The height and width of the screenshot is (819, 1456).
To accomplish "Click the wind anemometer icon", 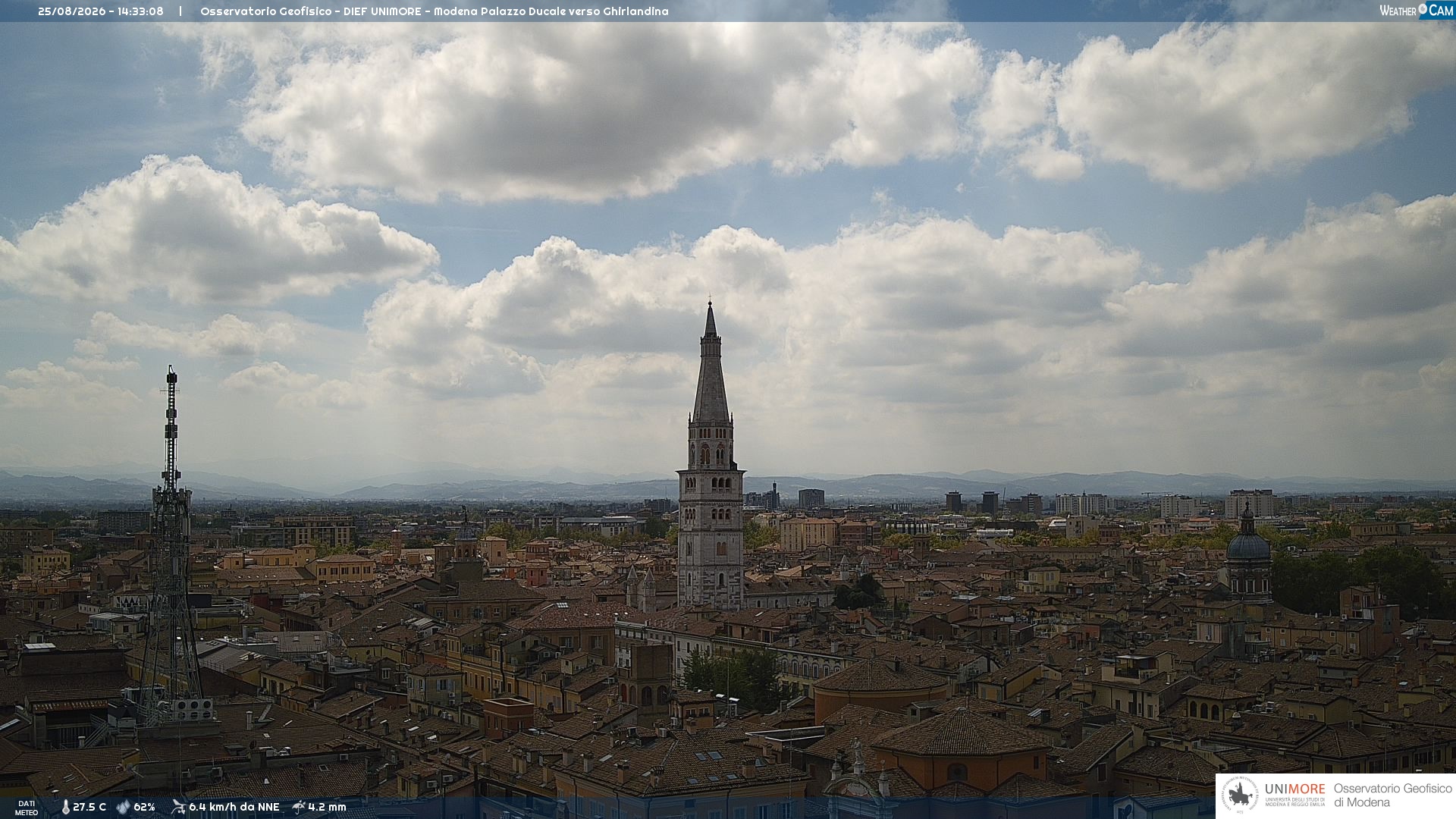I will point(178,807).
